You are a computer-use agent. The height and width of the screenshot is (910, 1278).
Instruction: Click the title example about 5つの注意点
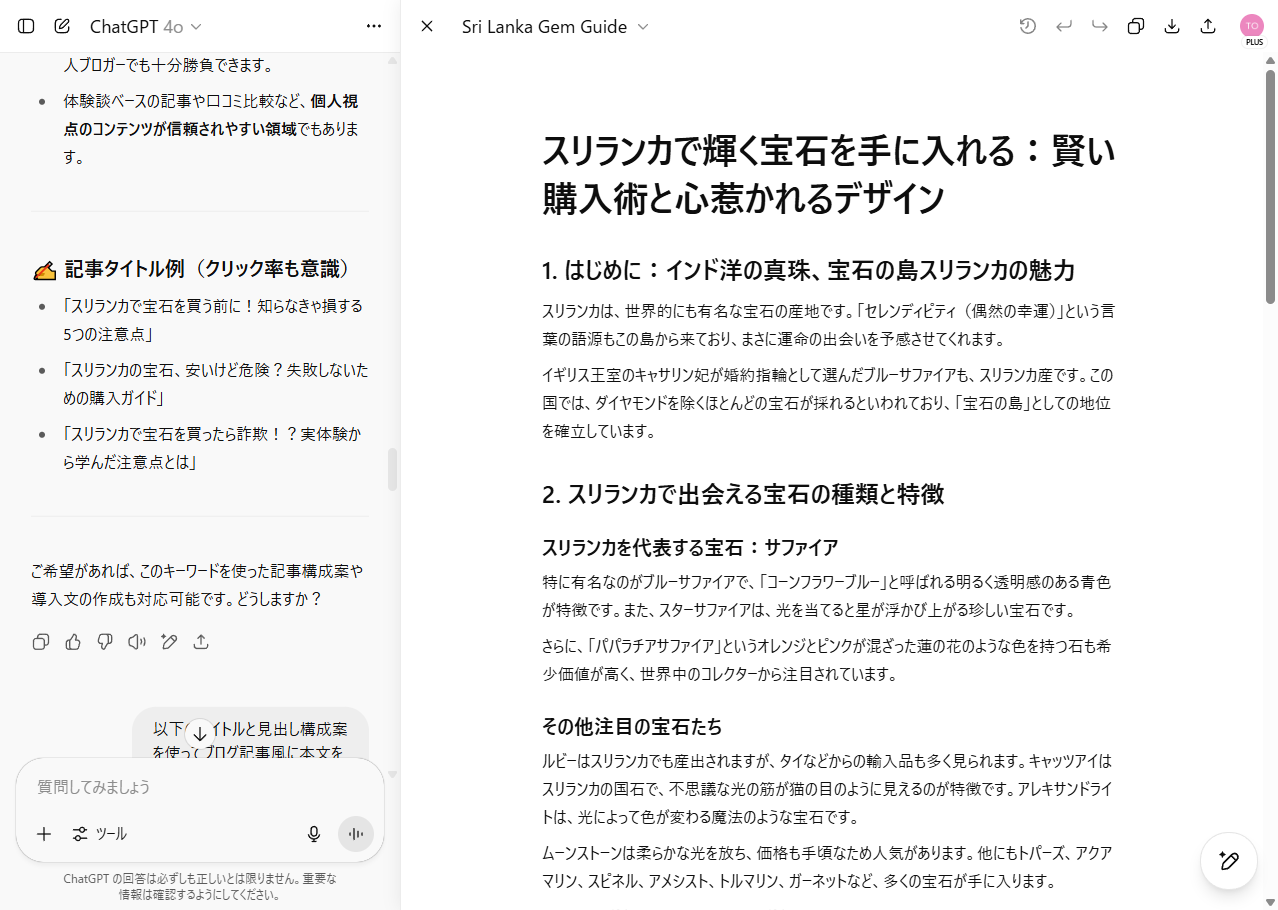(x=213, y=319)
